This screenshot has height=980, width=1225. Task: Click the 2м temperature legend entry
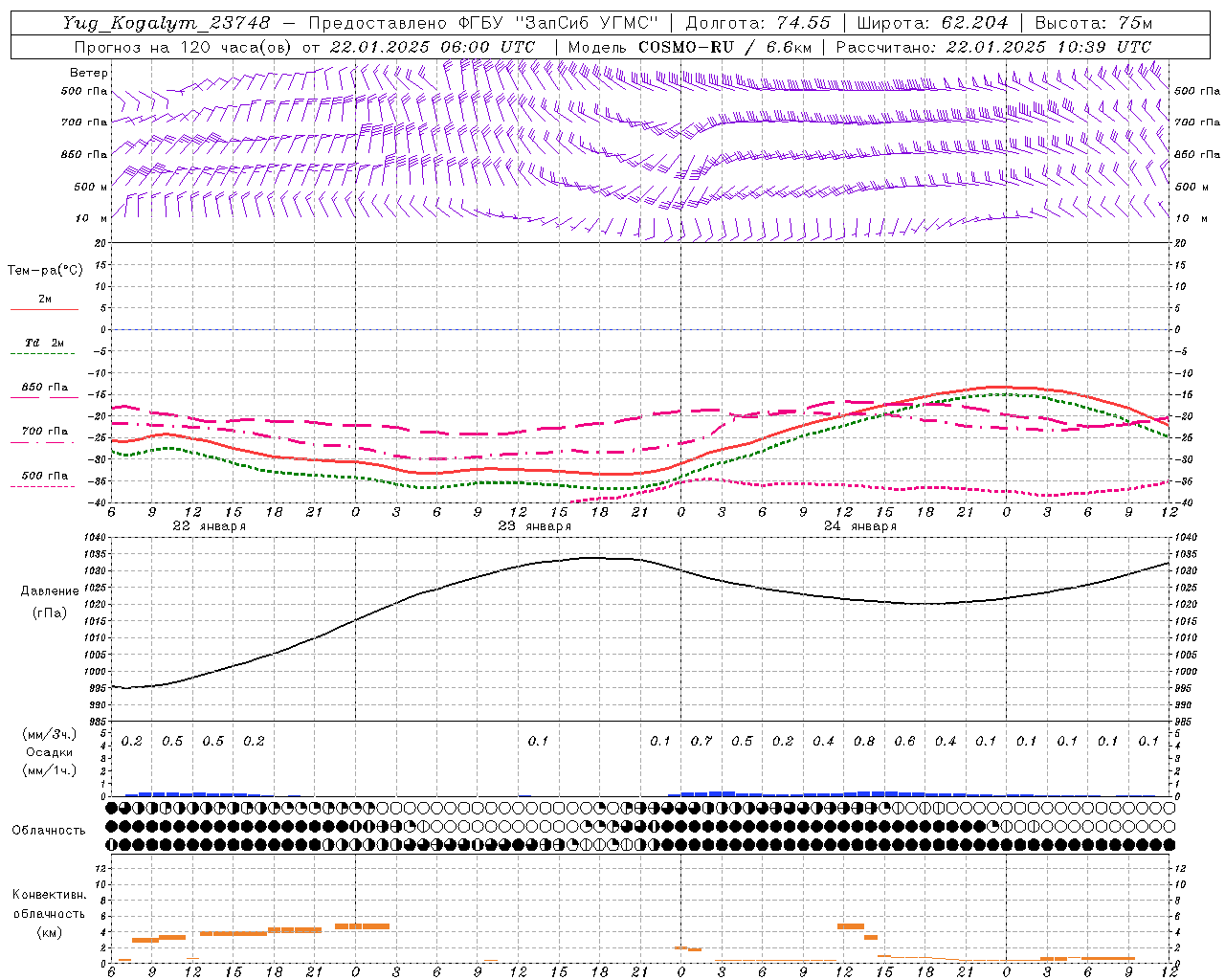(x=45, y=300)
